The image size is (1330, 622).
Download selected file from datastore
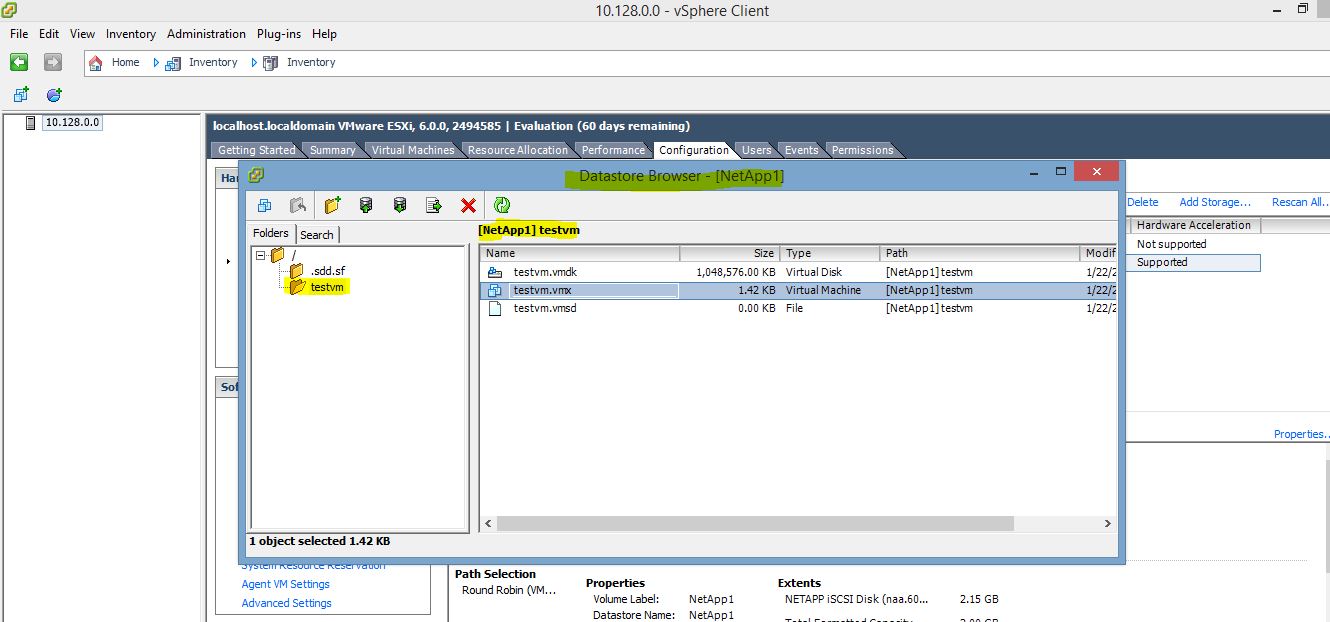pos(399,204)
